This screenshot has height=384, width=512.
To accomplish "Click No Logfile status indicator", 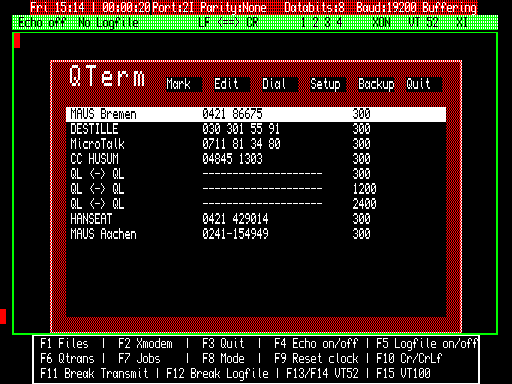I will [108, 23].
